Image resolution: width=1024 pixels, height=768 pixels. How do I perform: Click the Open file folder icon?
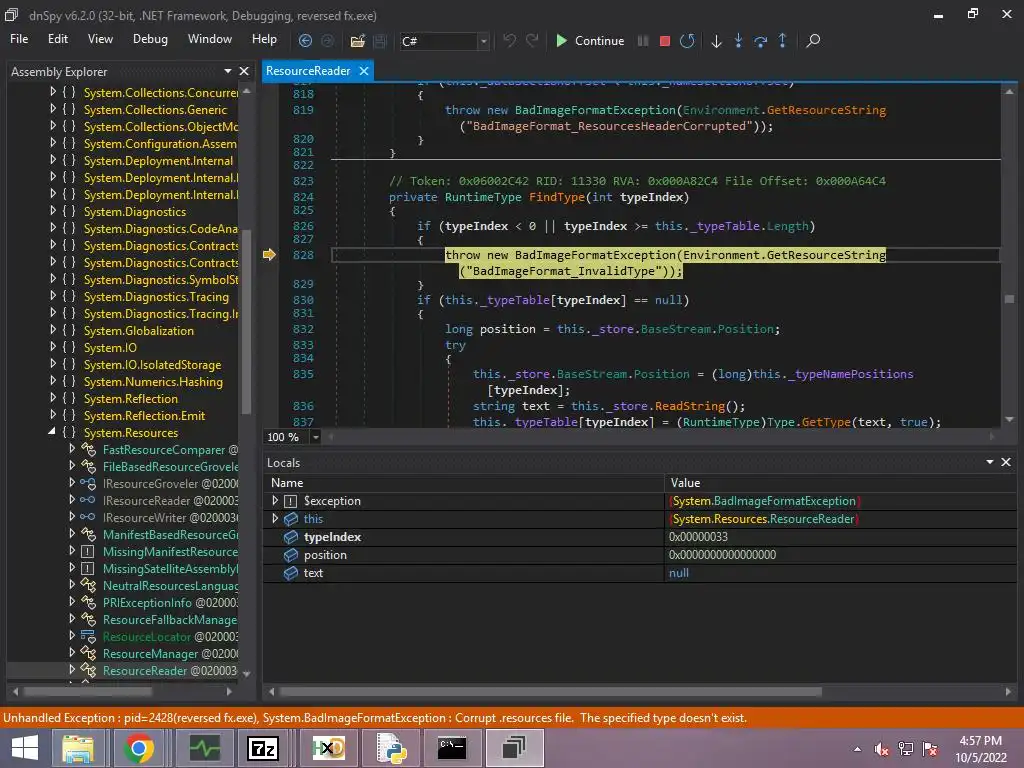357,41
